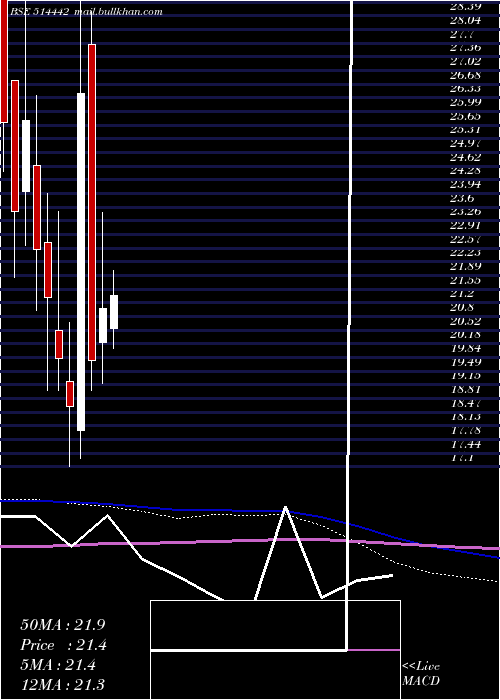The height and width of the screenshot is (700, 500).
Task: Pick the 24.97 price axis label
Action: coord(465,143)
